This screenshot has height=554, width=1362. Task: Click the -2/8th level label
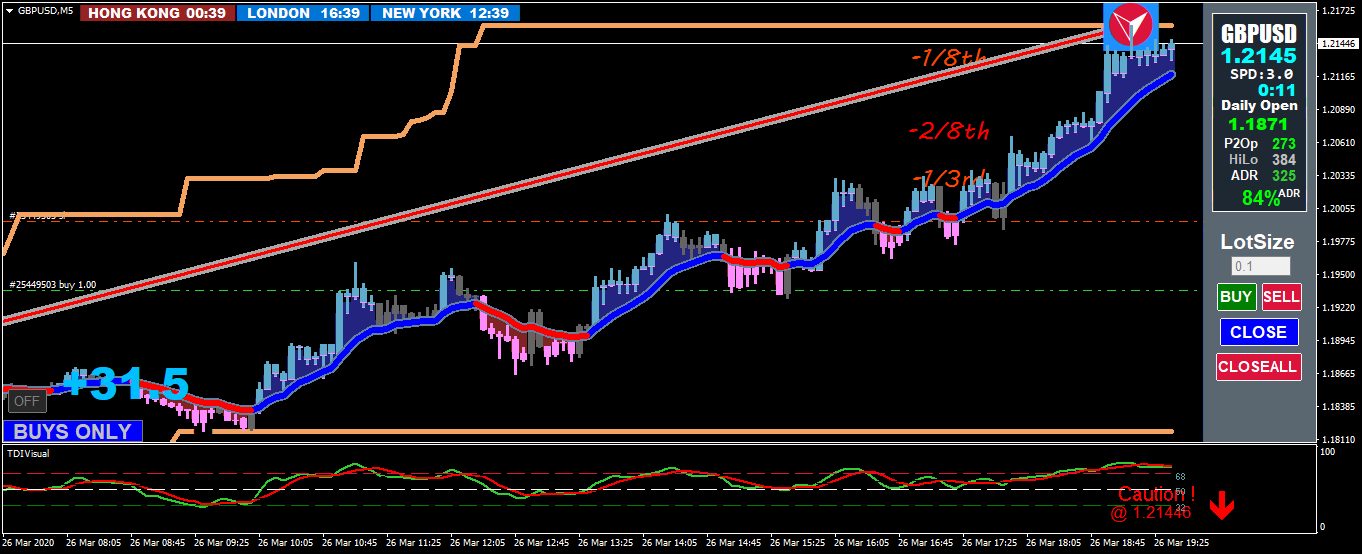pyautogui.click(x=949, y=131)
